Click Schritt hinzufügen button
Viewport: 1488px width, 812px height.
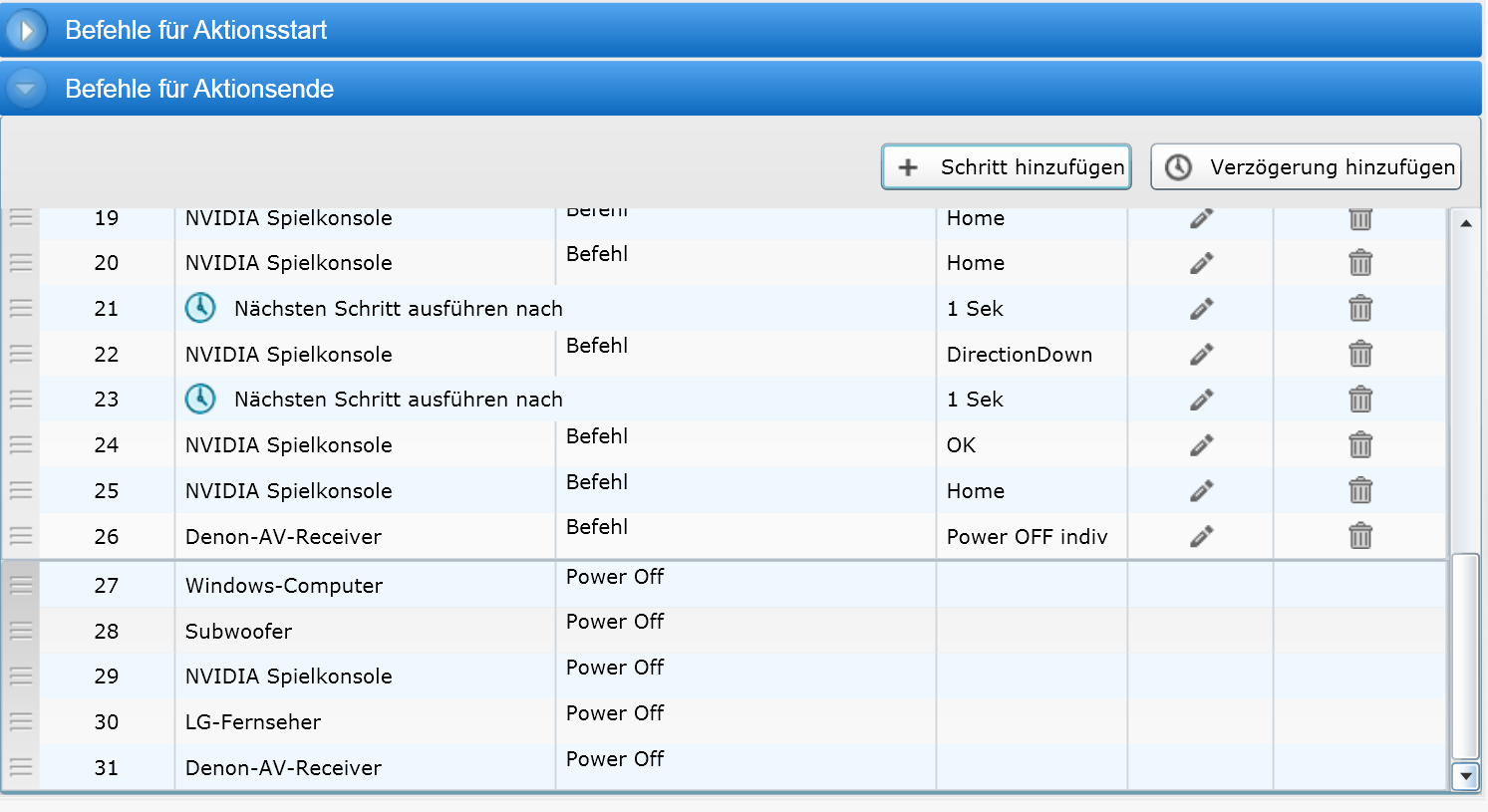(x=1007, y=167)
